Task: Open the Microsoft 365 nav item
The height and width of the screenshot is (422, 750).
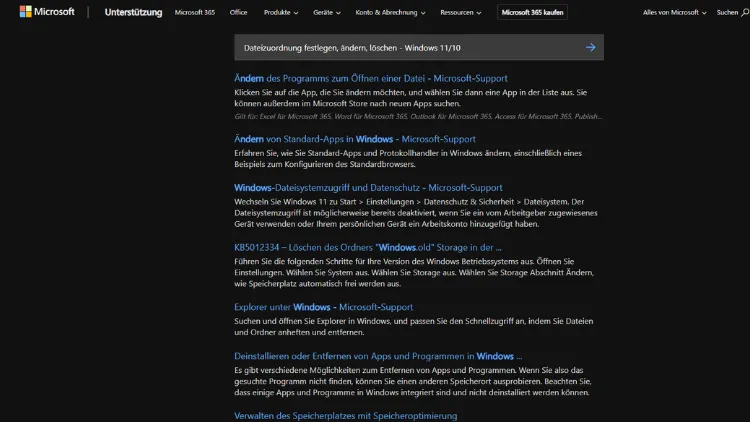Action: coord(195,12)
